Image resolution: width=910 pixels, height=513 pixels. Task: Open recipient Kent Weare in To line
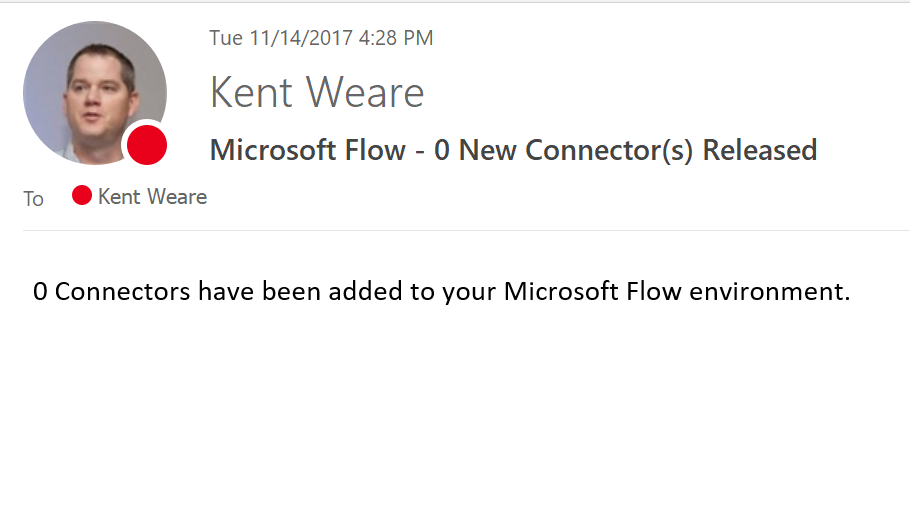click(152, 197)
